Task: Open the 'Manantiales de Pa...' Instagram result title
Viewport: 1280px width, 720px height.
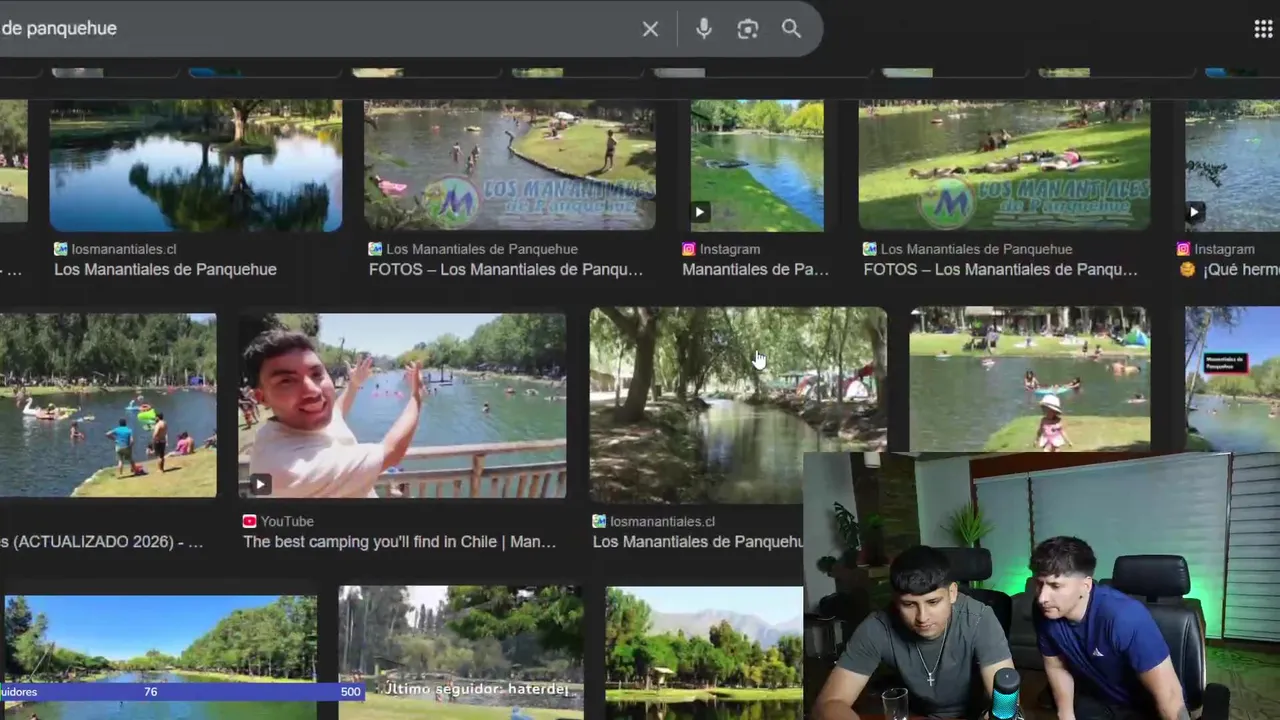Action: tap(755, 269)
